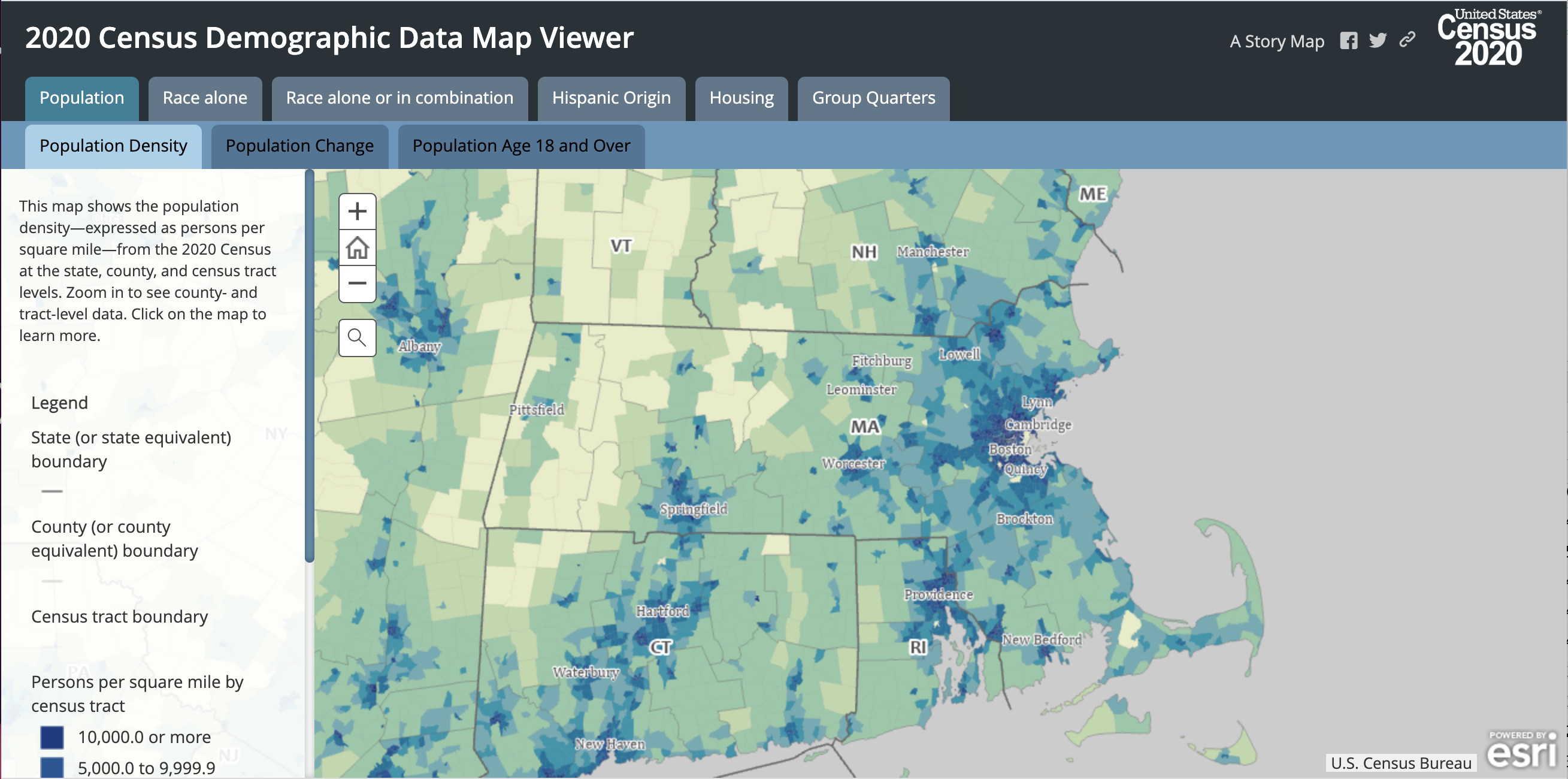View Population Age 18 and Over

[x=520, y=146]
